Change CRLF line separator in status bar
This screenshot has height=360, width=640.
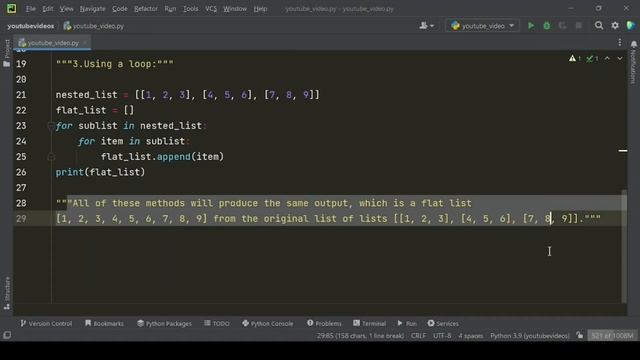[418, 336]
